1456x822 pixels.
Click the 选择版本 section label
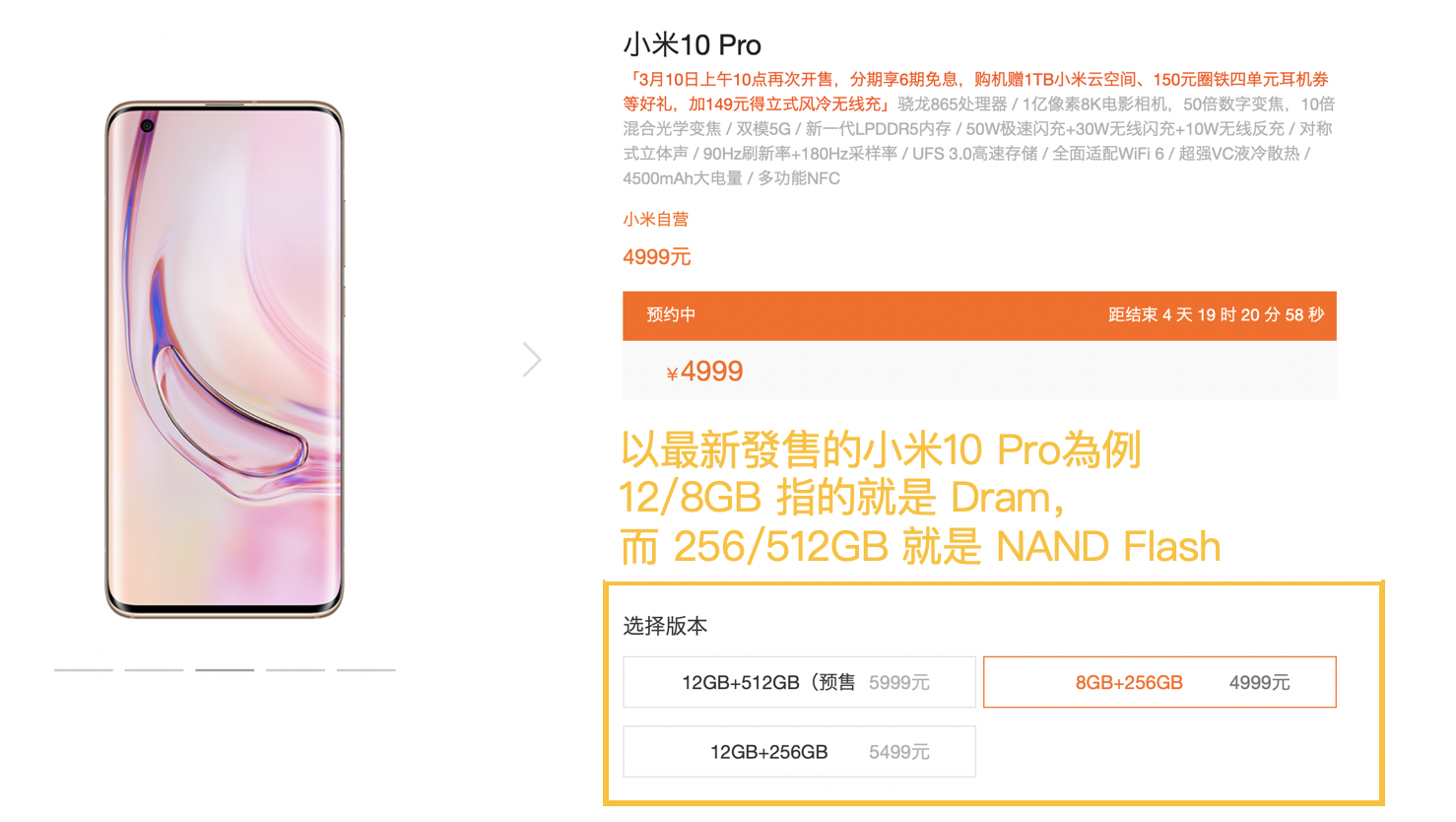tap(665, 626)
